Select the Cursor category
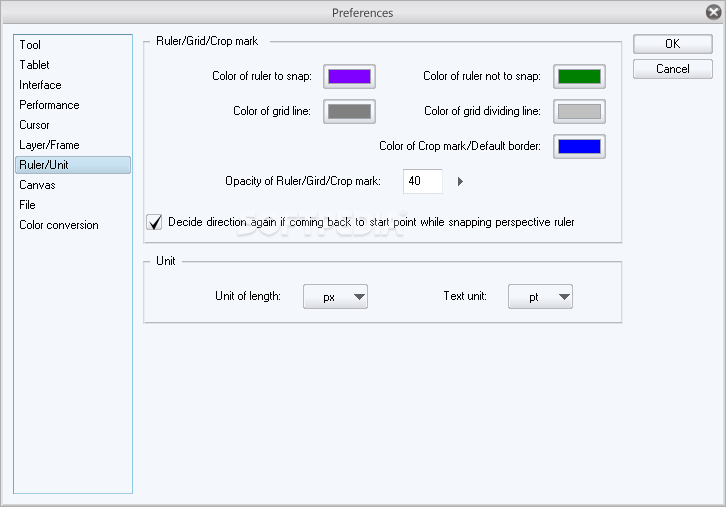Image resolution: width=726 pixels, height=507 pixels. [x=73, y=125]
